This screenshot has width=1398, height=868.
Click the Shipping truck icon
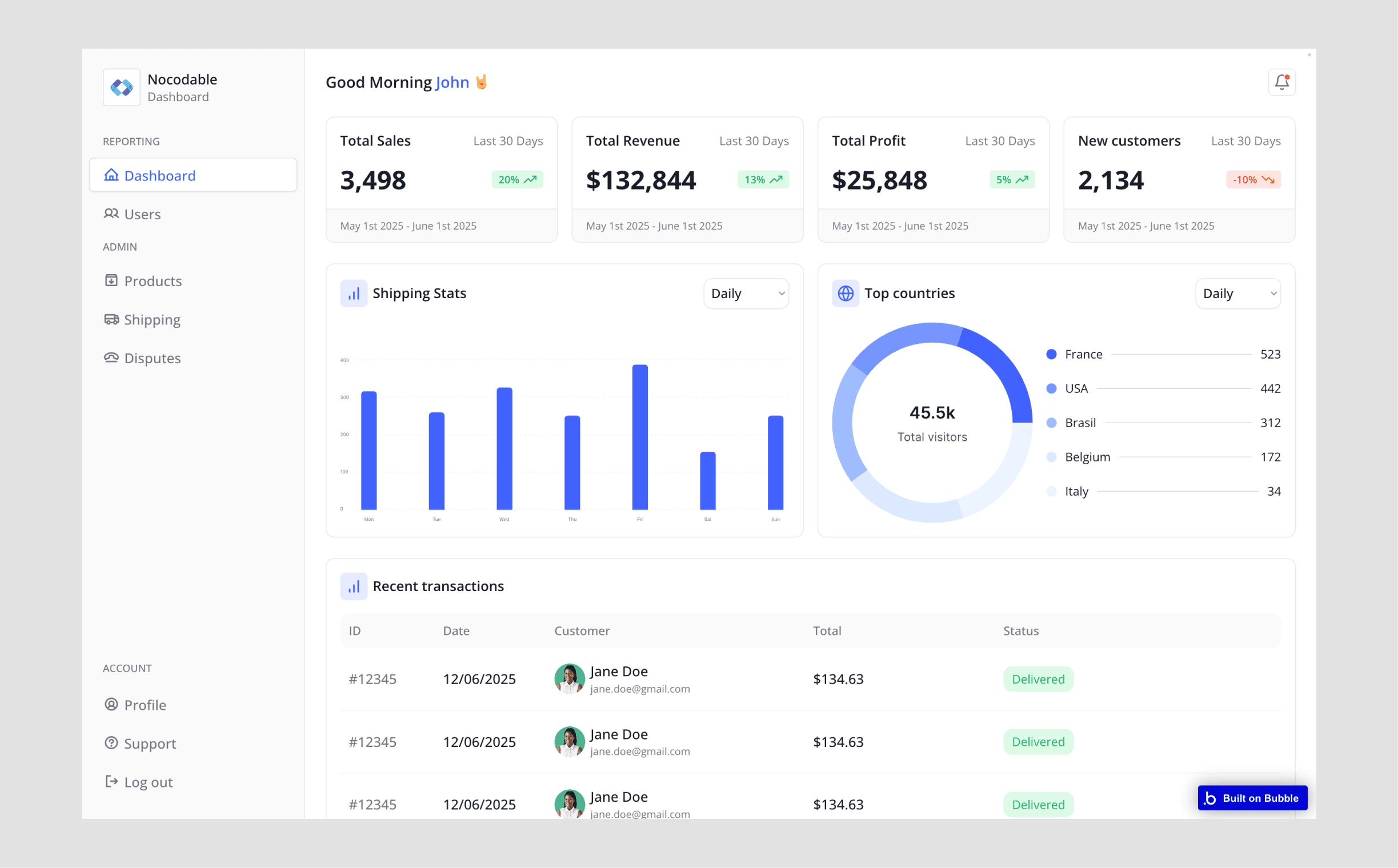[111, 319]
